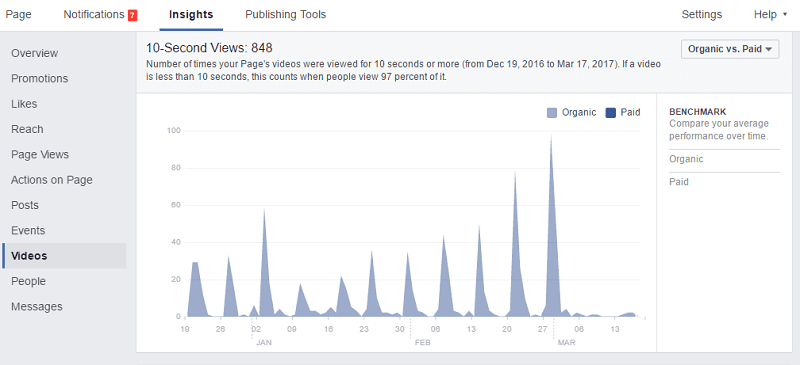800x365 pixels.
Task: Select the Paid benchmark option
Action: pyautogui.click(x=679, y=182)
